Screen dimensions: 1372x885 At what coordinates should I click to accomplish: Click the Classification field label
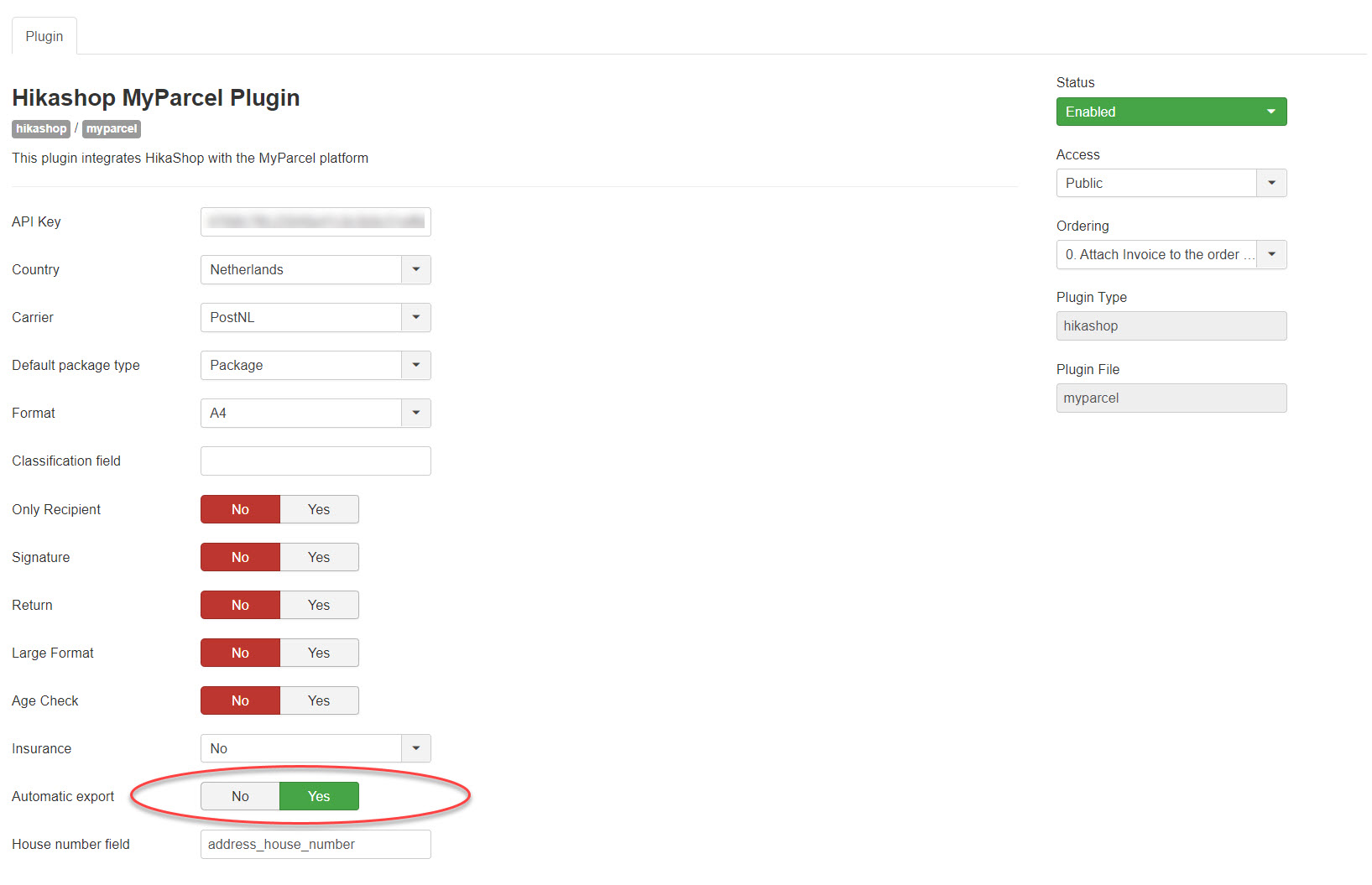66,461
